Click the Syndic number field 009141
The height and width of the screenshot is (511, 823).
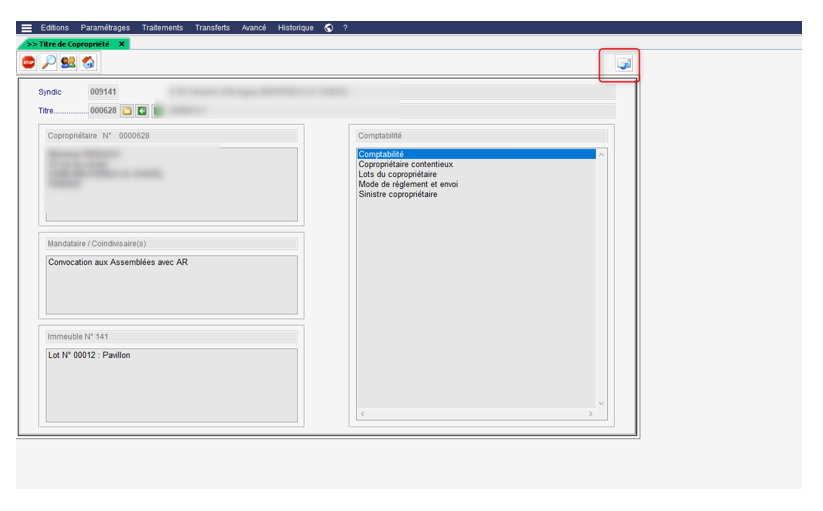click(103, 92)
